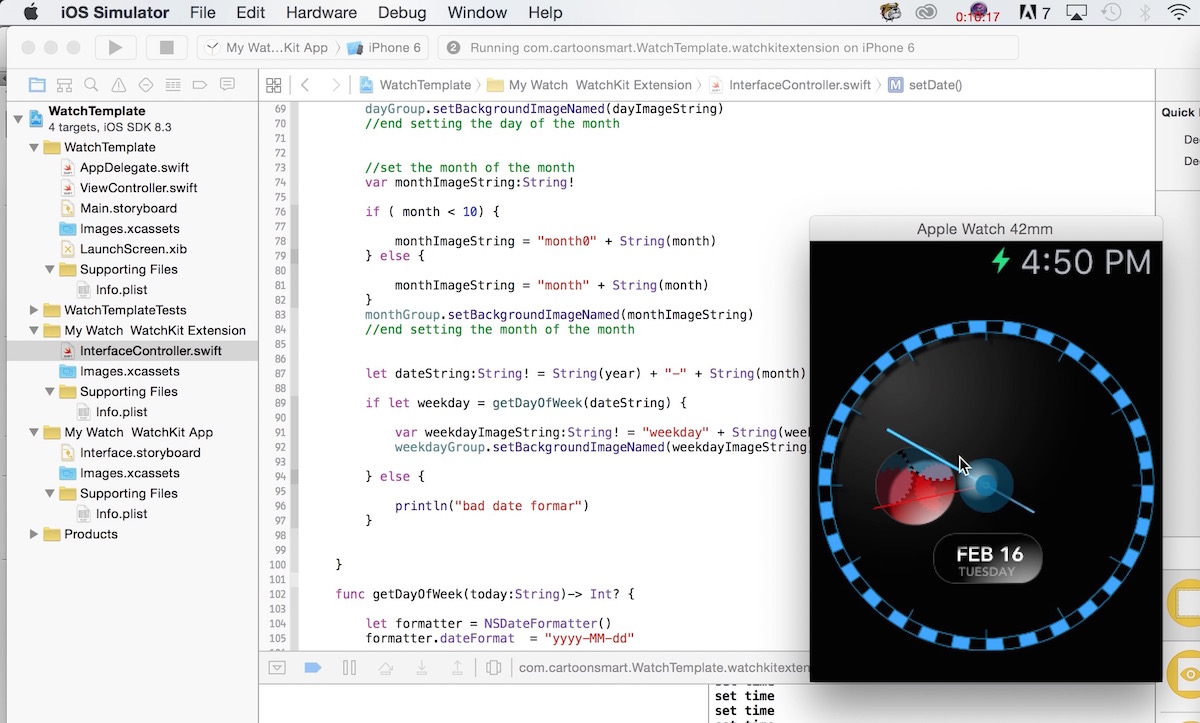Select ViewController.swift file

(x=138, y=188)
